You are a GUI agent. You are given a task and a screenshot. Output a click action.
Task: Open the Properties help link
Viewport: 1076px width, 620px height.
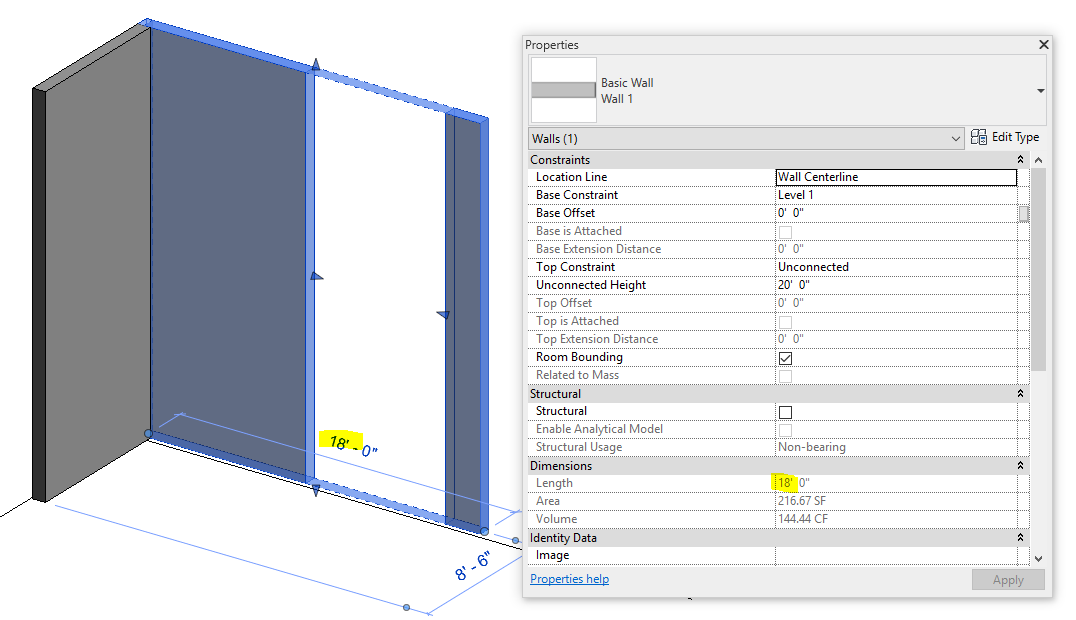pos(570,579)
